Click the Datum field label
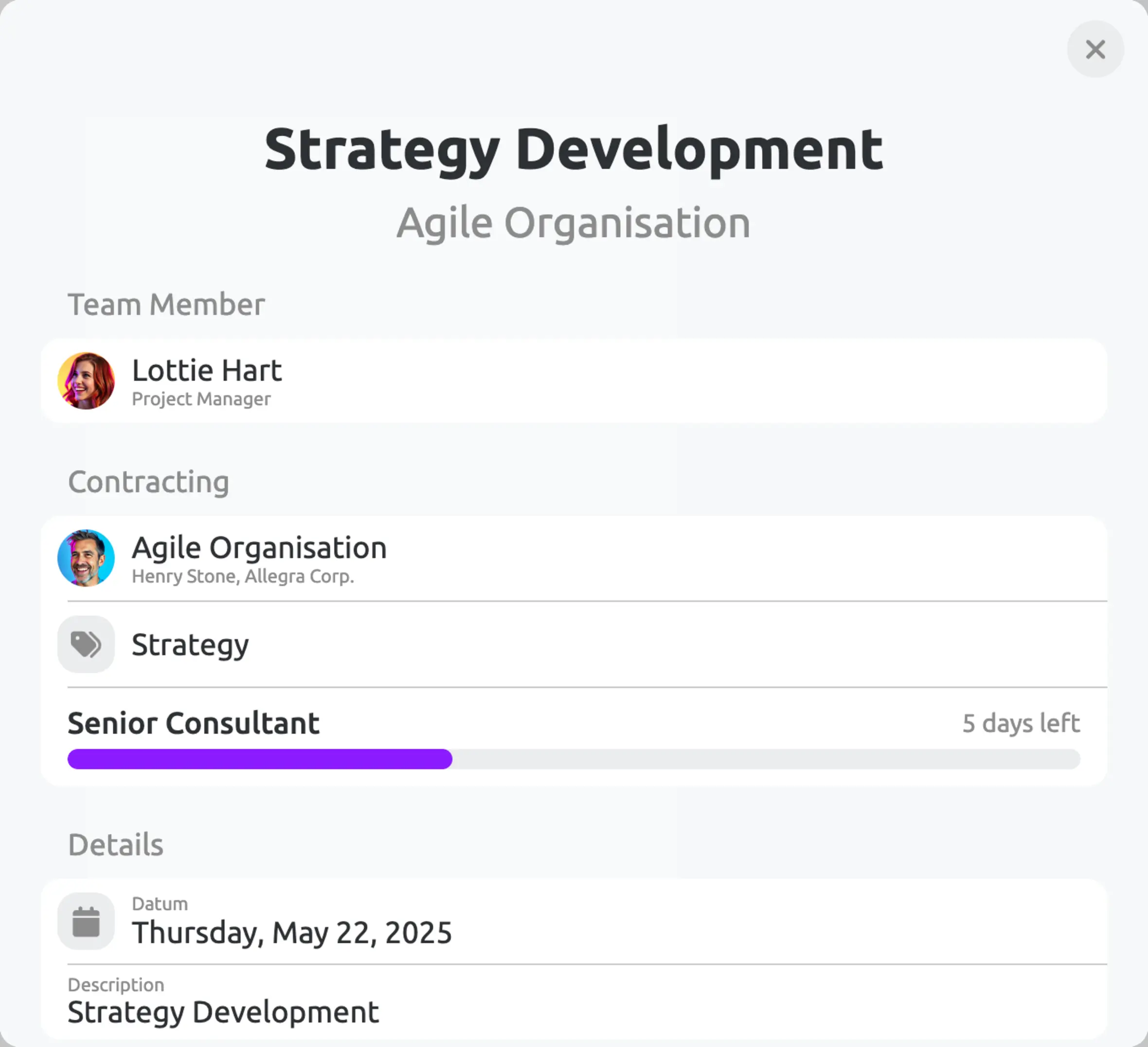This screenshot has height=1047, width=1148. (160, 903)
